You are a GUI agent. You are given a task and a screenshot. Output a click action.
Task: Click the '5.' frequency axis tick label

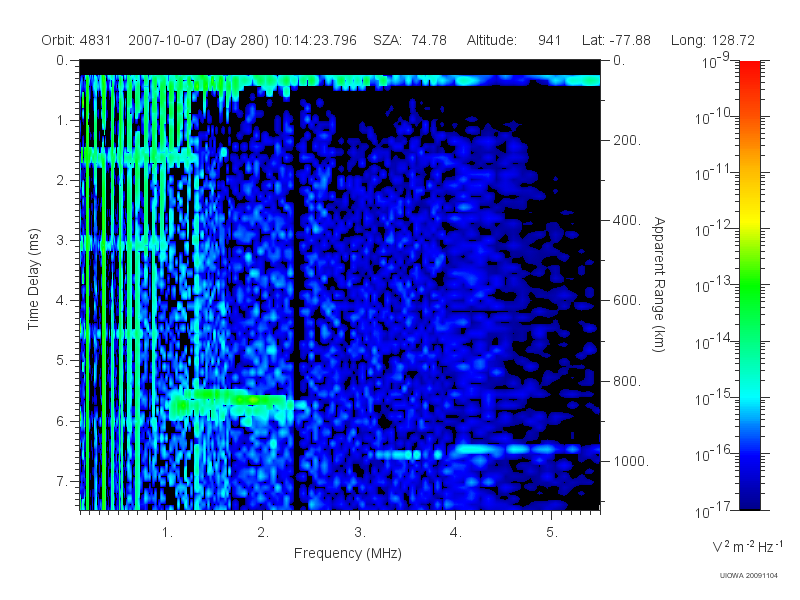[x=552, y=532]
